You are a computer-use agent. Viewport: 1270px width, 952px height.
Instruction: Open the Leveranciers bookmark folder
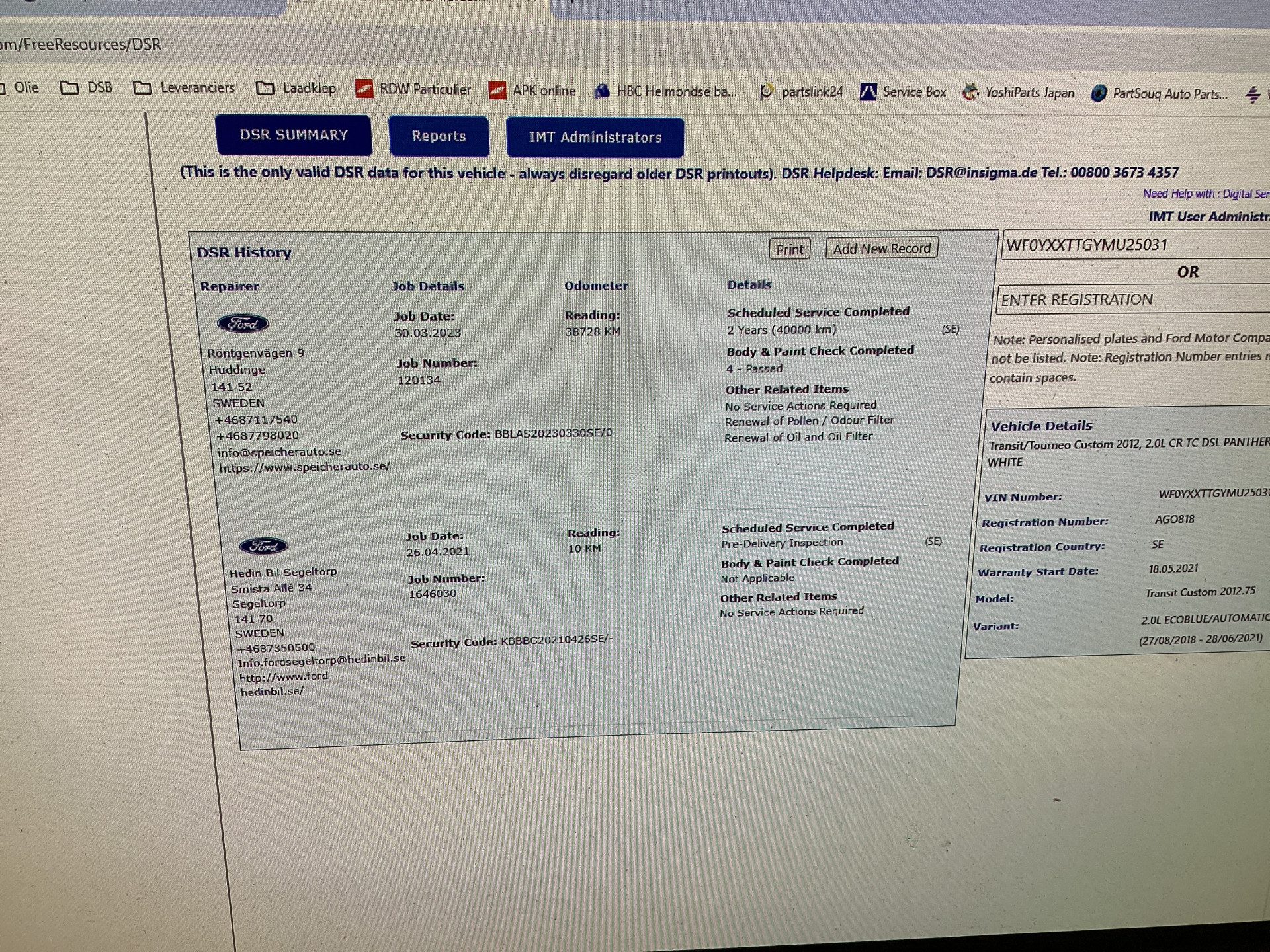(184, 87)
